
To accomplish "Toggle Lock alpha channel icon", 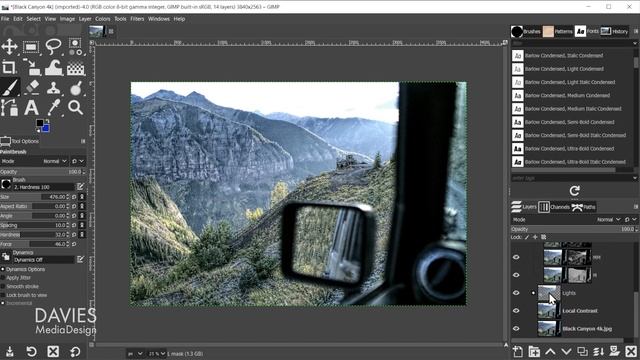I will click(543, 237).
